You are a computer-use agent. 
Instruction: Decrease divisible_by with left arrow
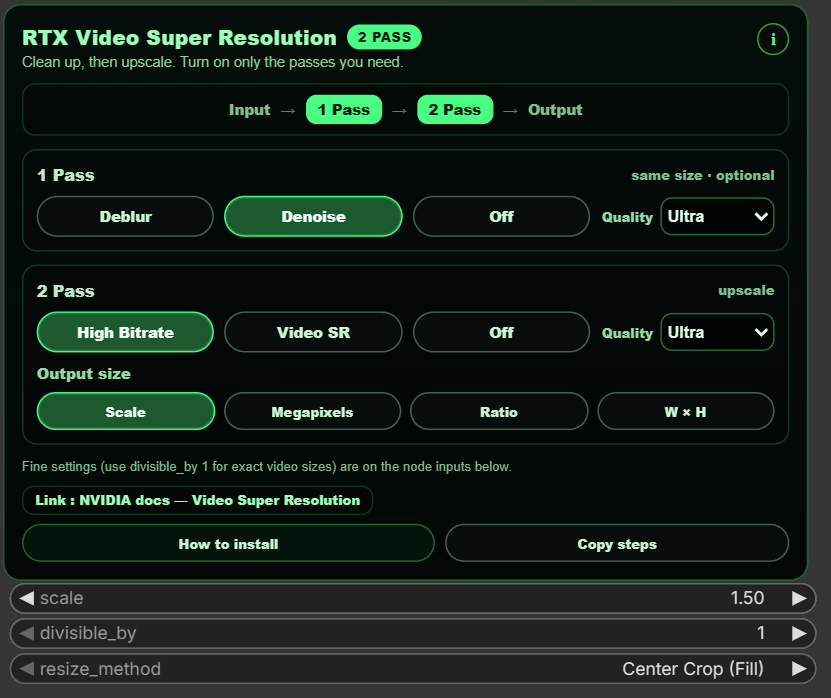coord(26,633)
